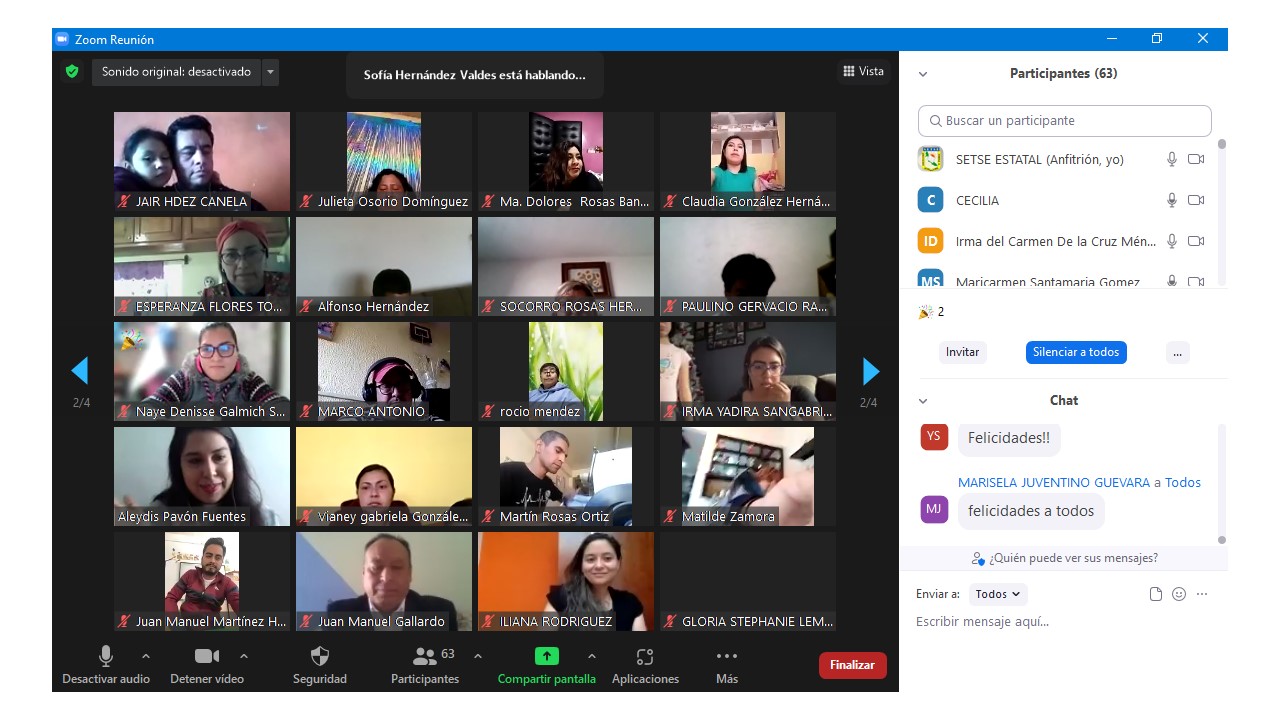Viewport: 1280px width, 720px height.
Task: Click the chat file attachment icon
Action: (1156, 594)
